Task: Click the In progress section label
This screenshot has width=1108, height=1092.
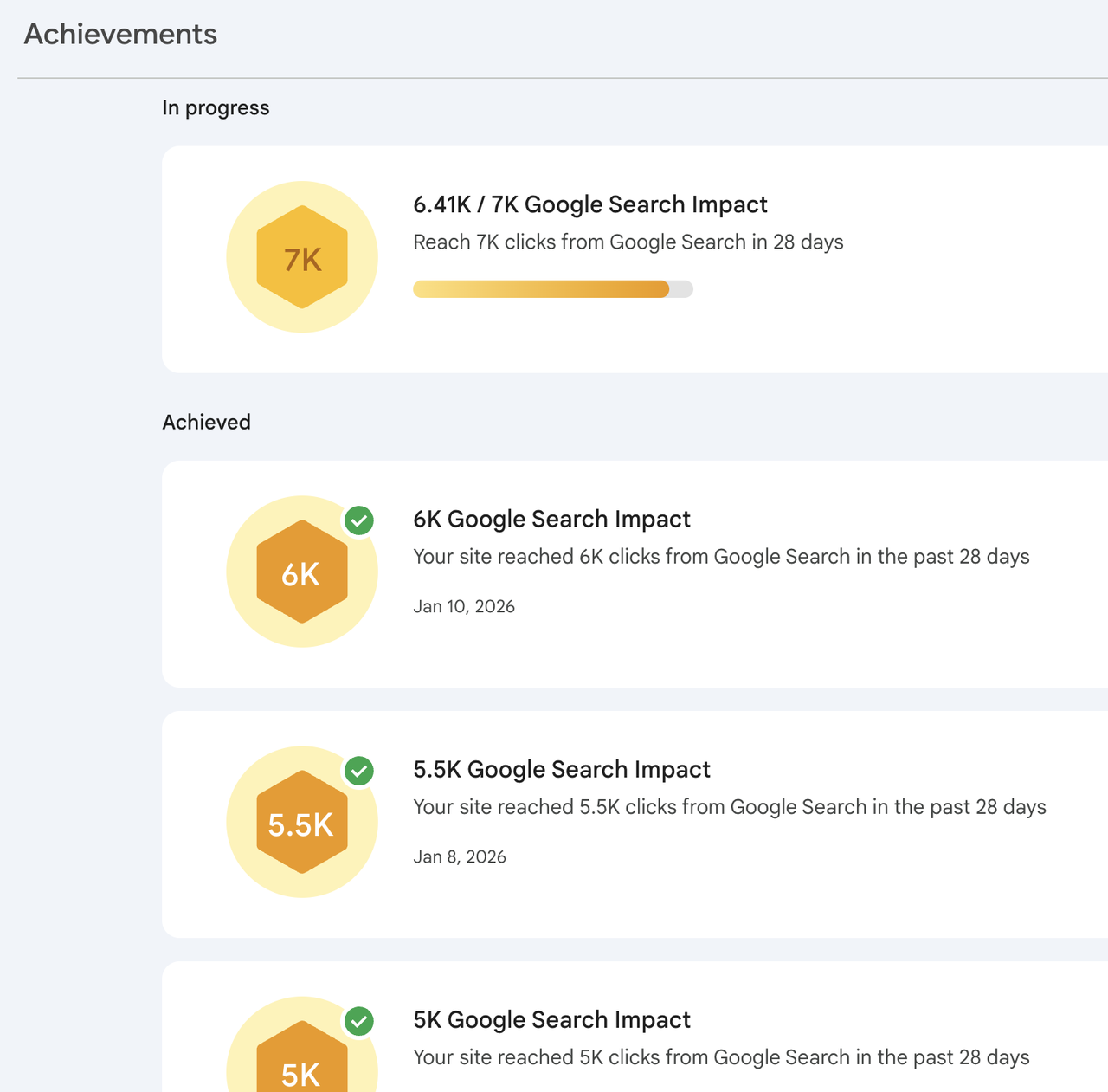Action: point(216,108)
